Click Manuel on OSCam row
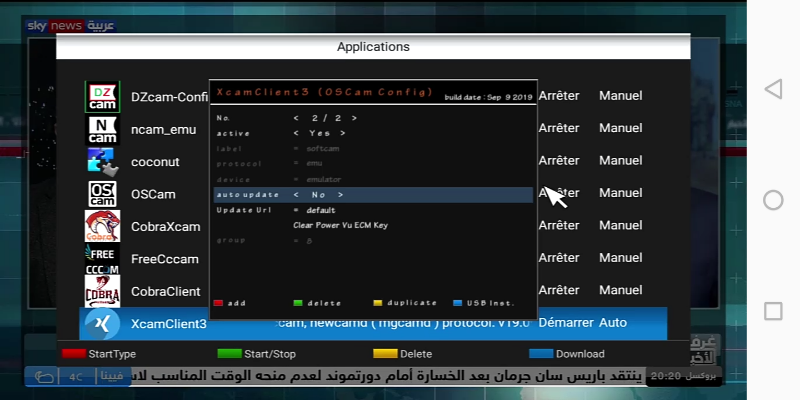 pyautogui.click(x=620, y=193)
